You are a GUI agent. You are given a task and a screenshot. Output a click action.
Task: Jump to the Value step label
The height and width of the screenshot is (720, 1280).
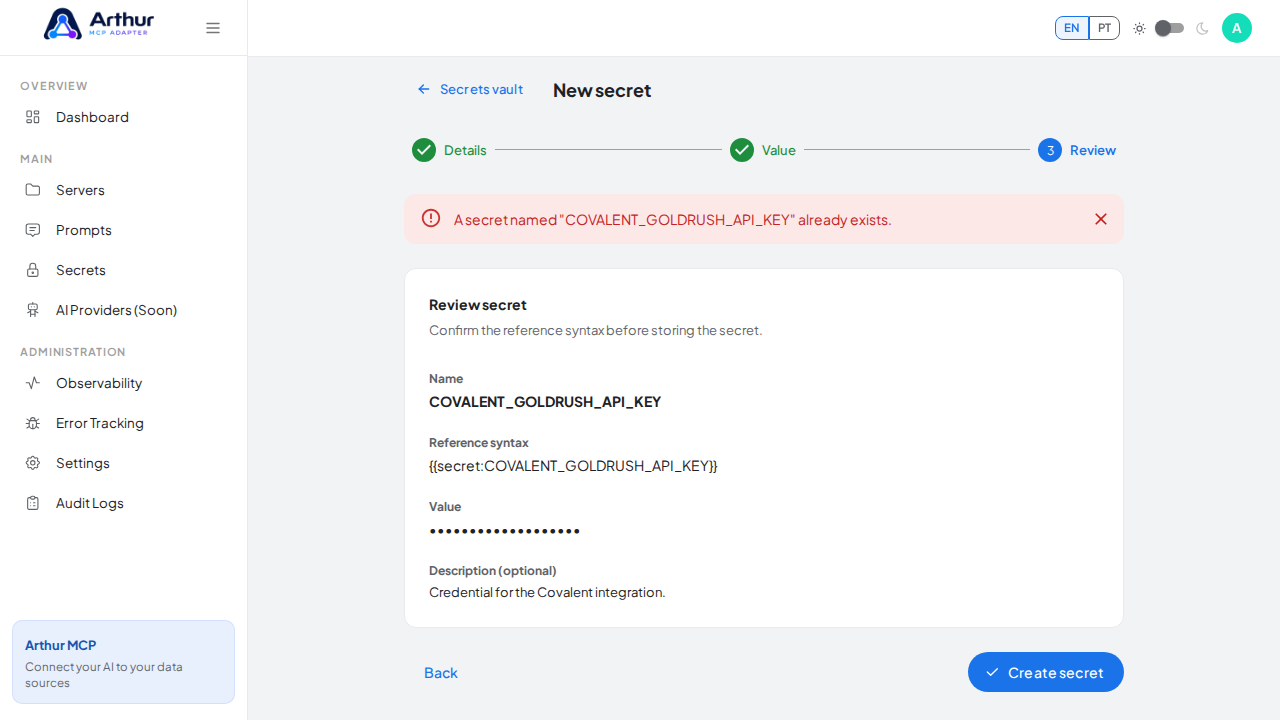779,150
